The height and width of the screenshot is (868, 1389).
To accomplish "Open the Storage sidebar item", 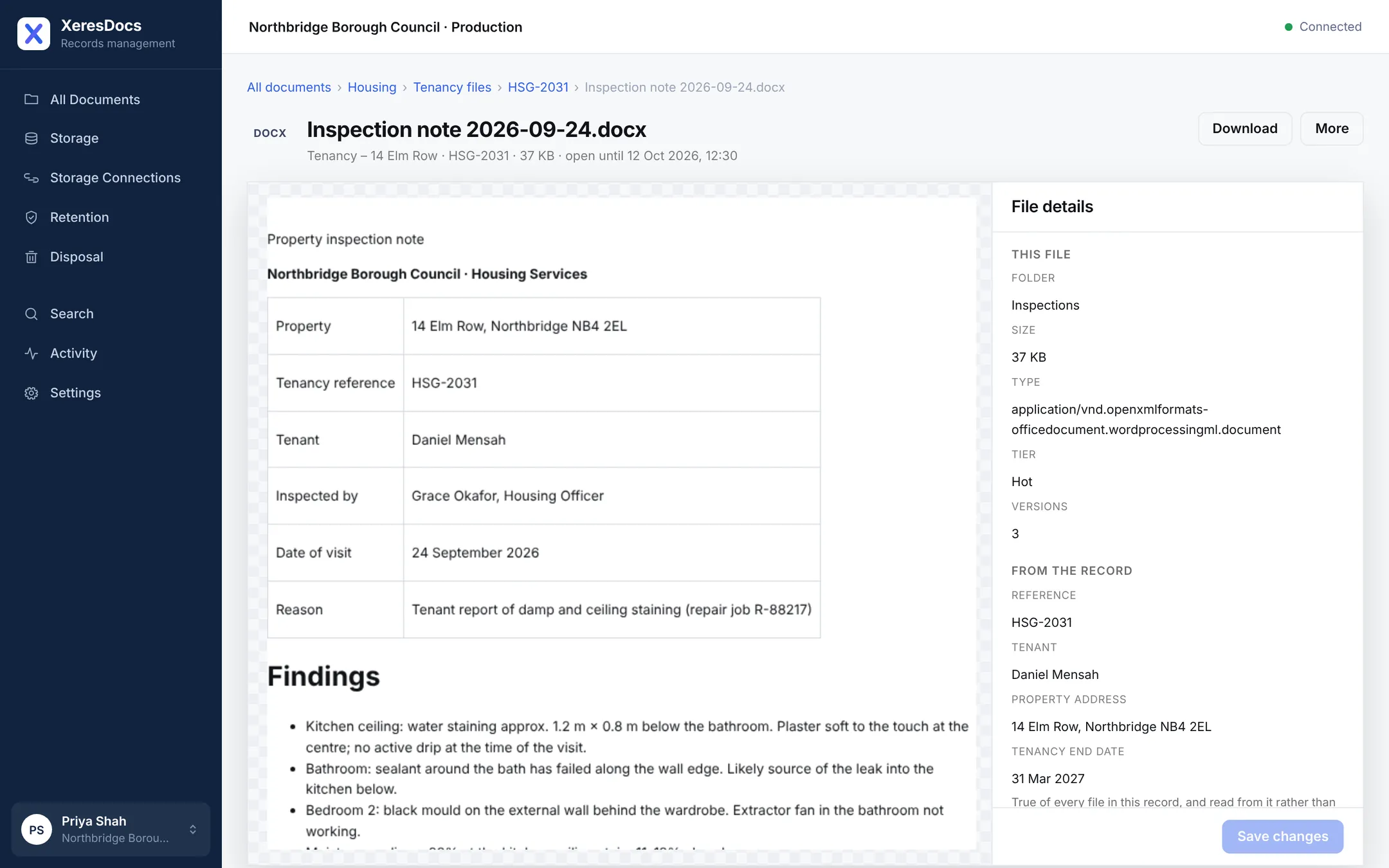I will [111, 138].
